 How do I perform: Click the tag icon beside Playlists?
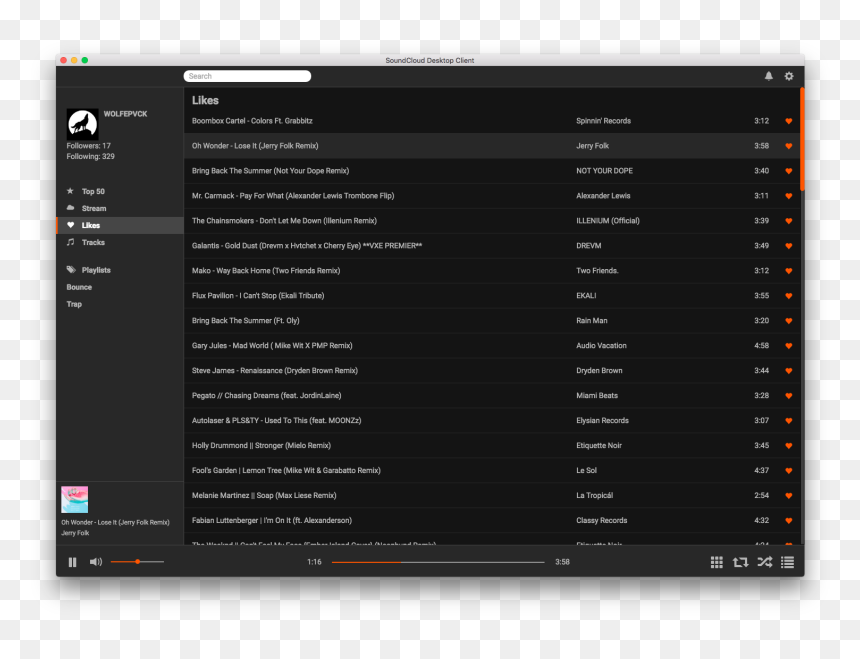[71, 270]
